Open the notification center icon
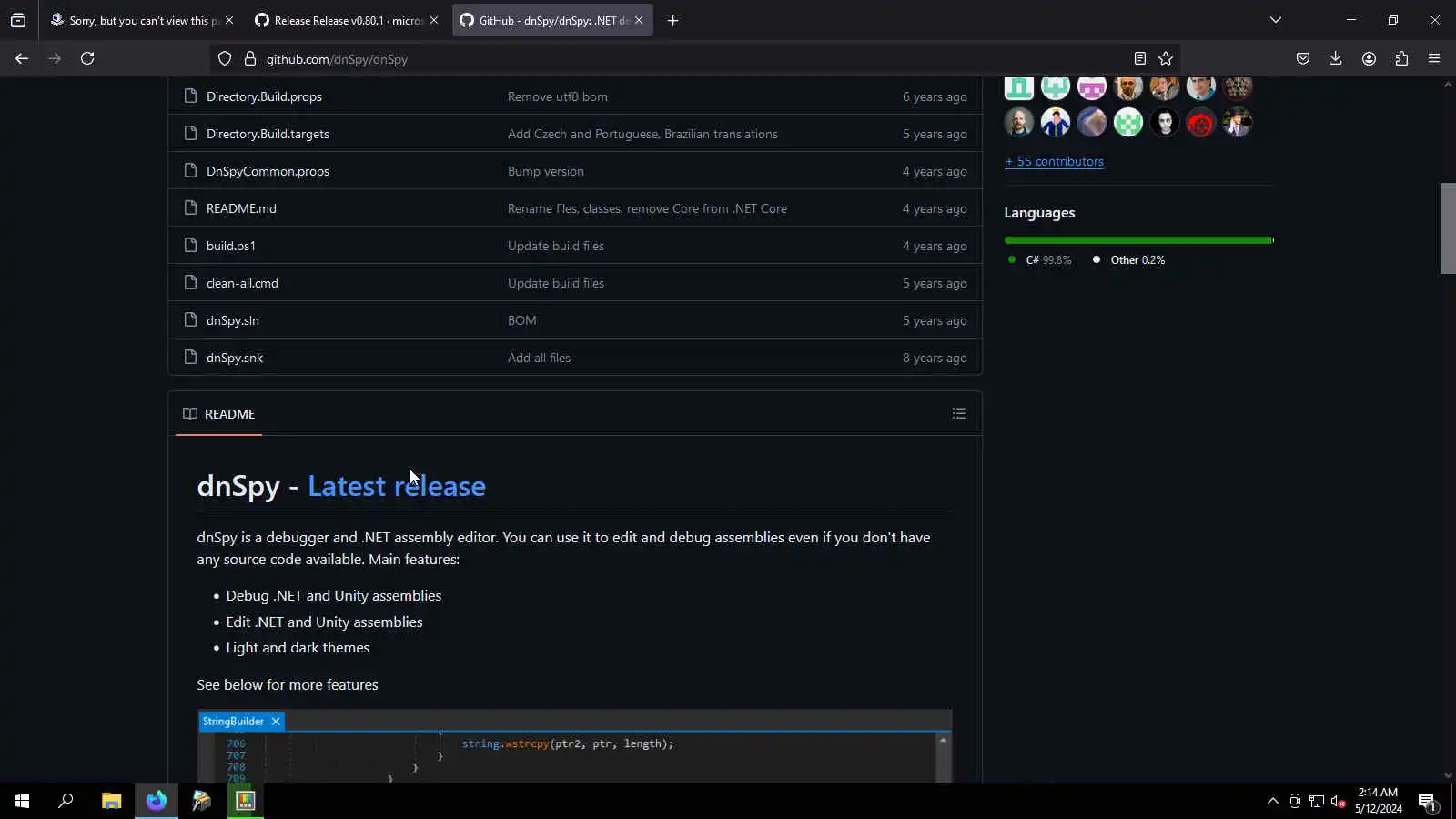This screenshot has height=819, width=1456. tap(1427, 801)
